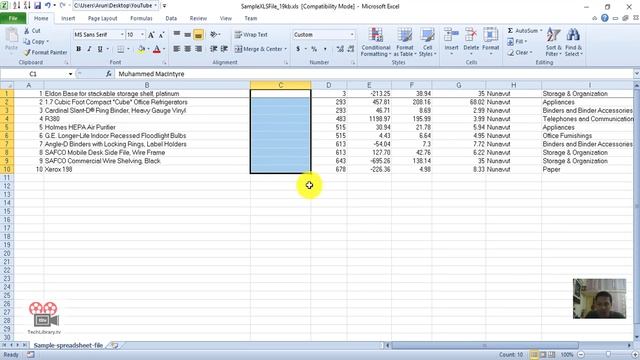The width and height of the screenshot is (640, 360).
Task: Toggle Align Text Right
Action: tap(198, 49)
